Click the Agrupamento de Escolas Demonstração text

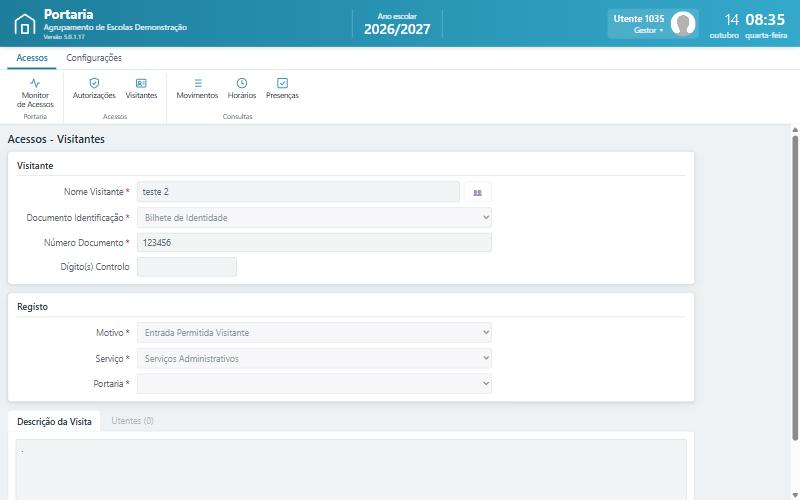tap(115, 28)
